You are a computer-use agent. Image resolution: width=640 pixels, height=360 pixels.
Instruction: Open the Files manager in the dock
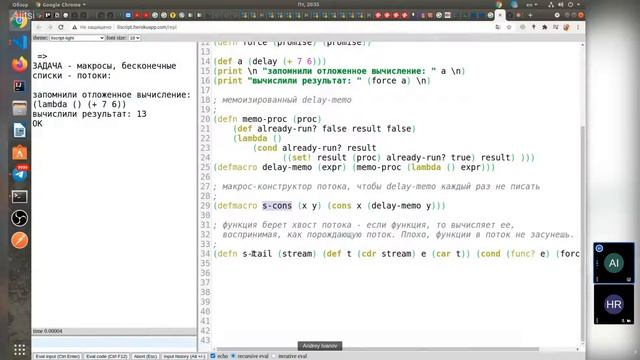(x=19, y=108)
